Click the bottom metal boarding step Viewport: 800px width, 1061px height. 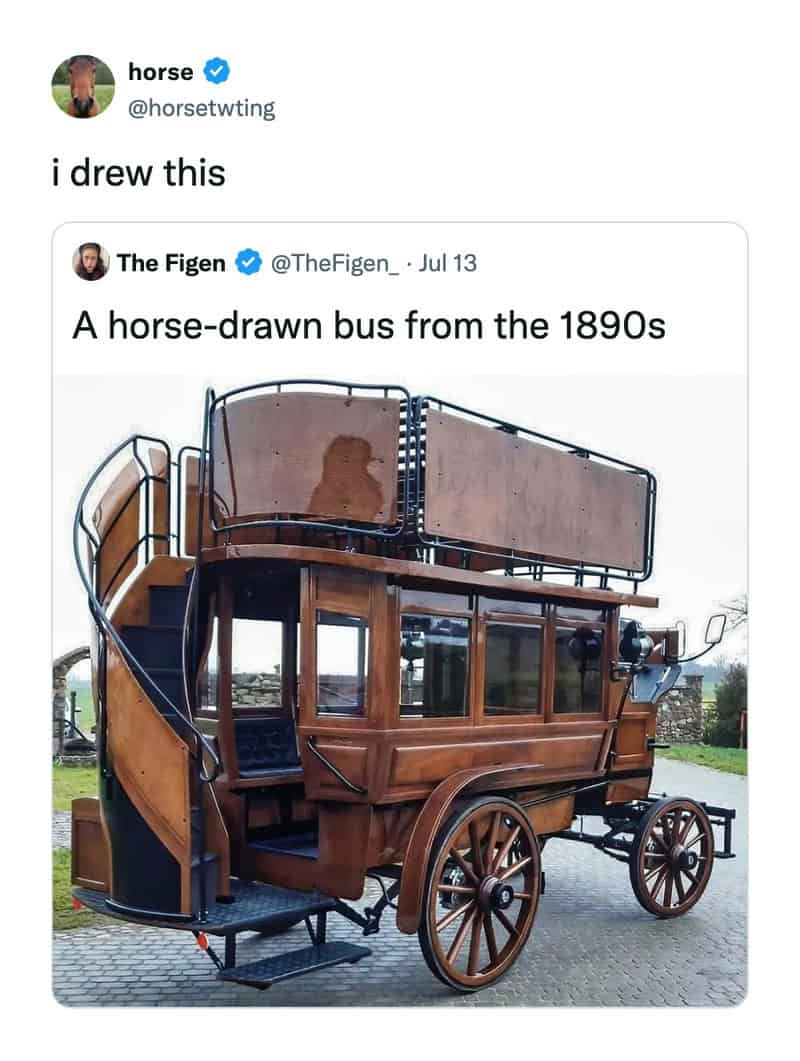pyautogui.click(x=294, y=964)
